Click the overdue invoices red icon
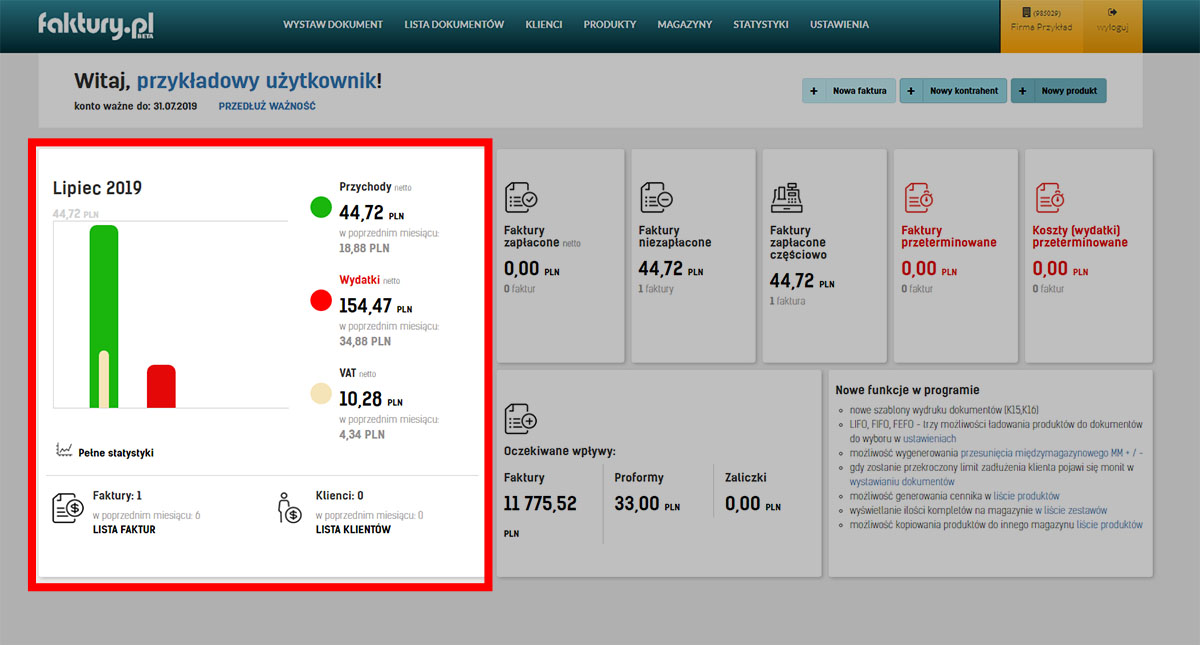 [917, 197]
